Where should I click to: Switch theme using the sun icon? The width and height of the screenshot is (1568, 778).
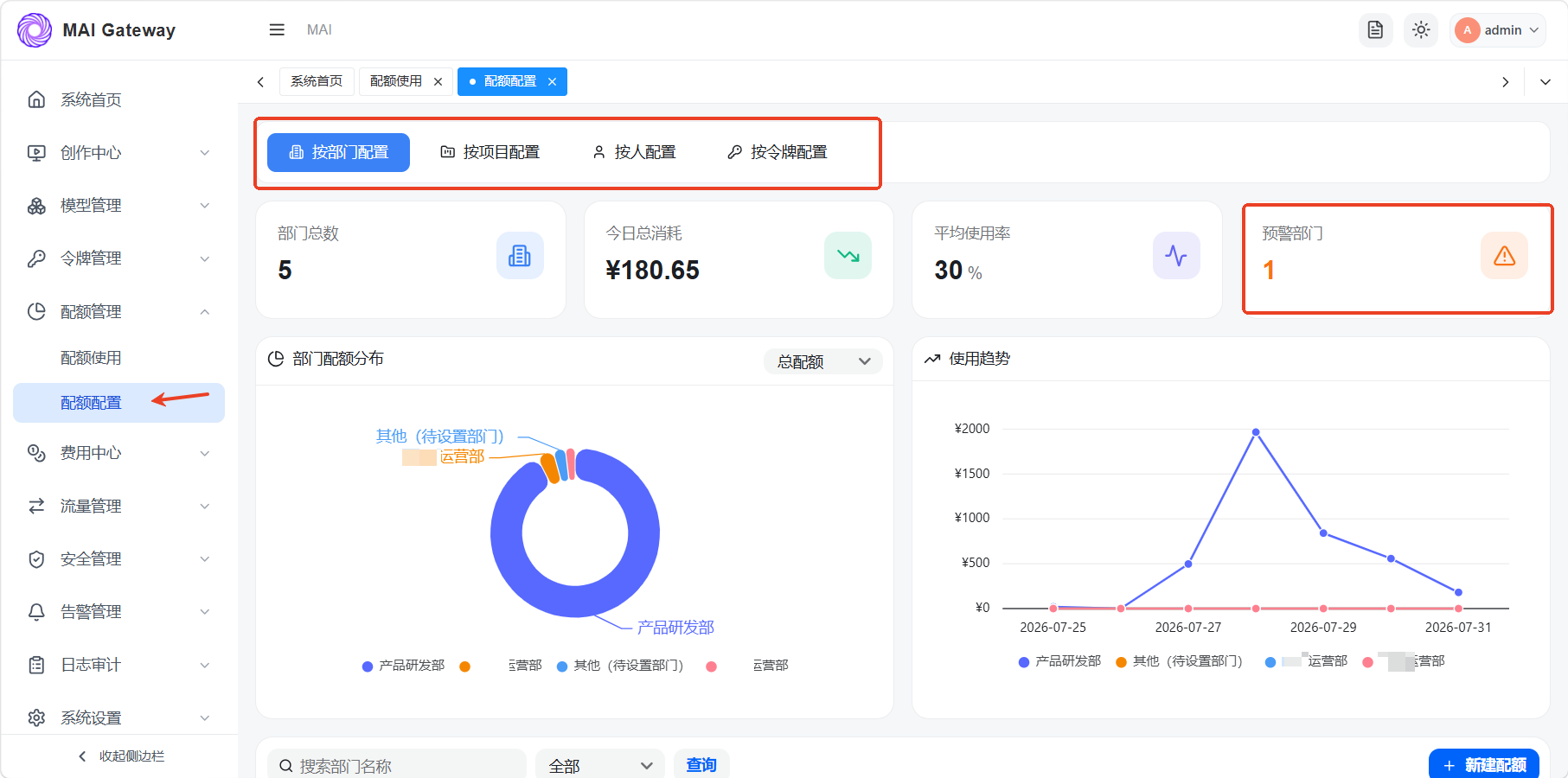click(1421, 30)
